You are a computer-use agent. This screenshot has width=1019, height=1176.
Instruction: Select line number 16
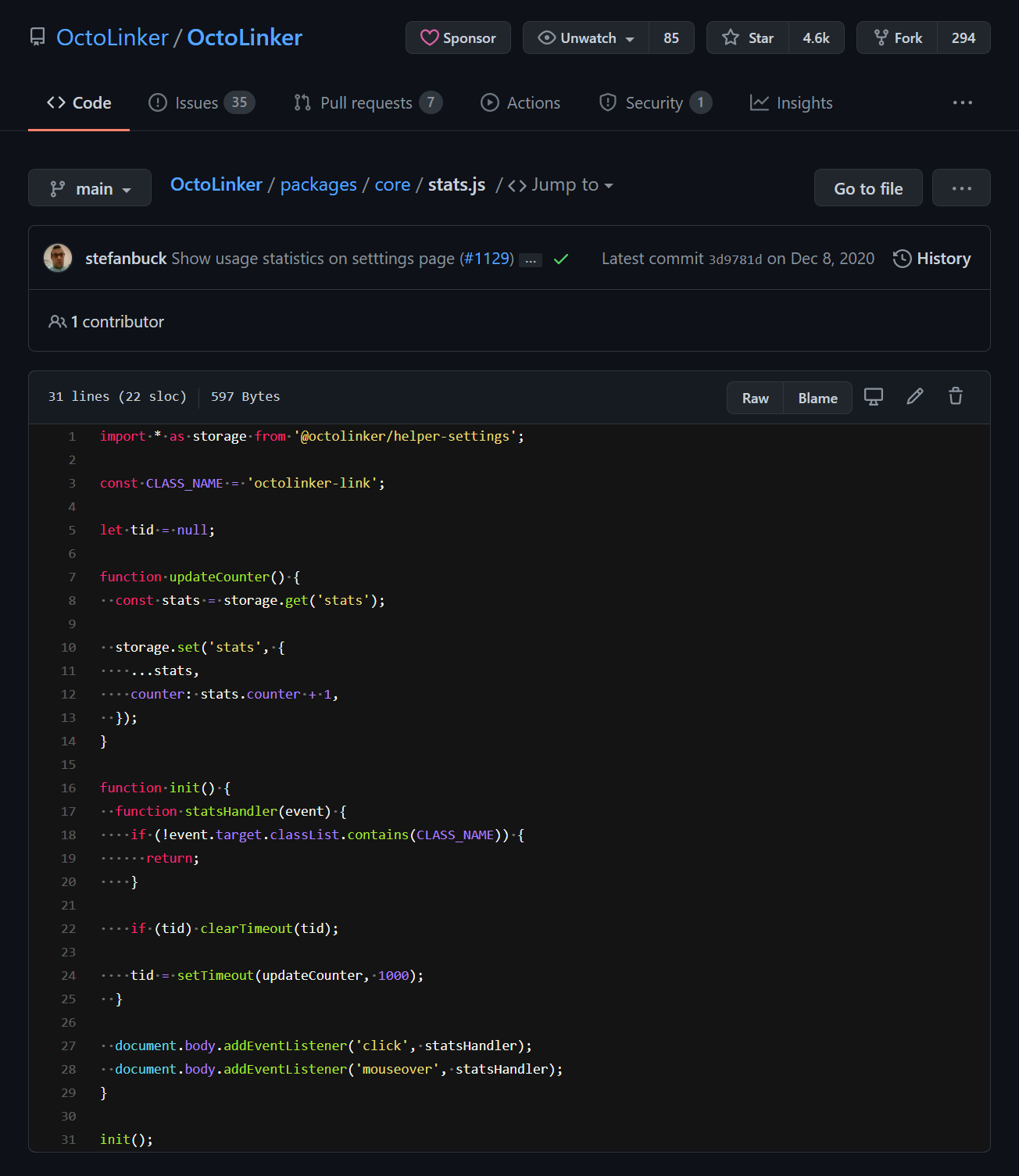pos(69,788)
